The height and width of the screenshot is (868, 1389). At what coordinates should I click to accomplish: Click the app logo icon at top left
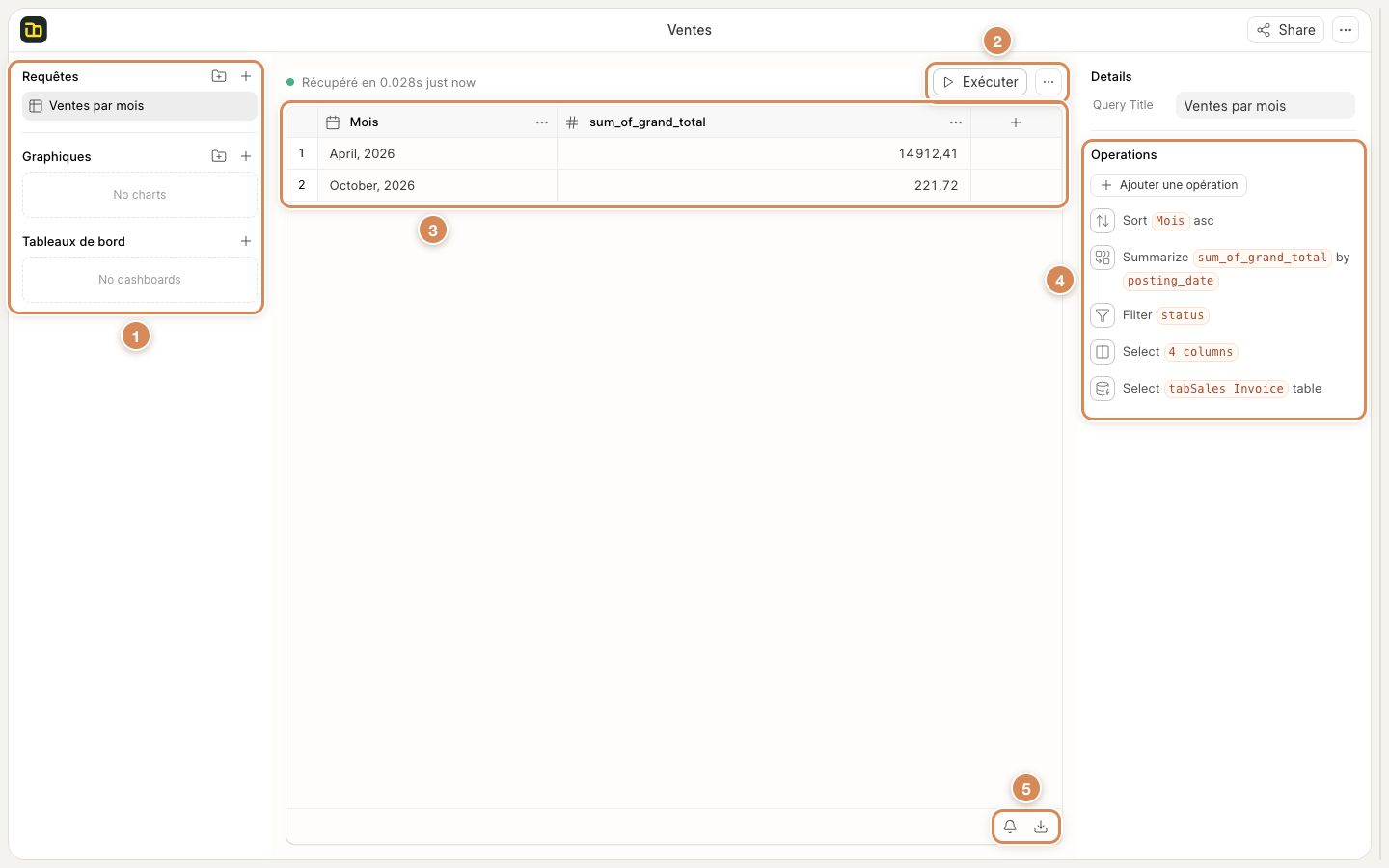point(34,30)
